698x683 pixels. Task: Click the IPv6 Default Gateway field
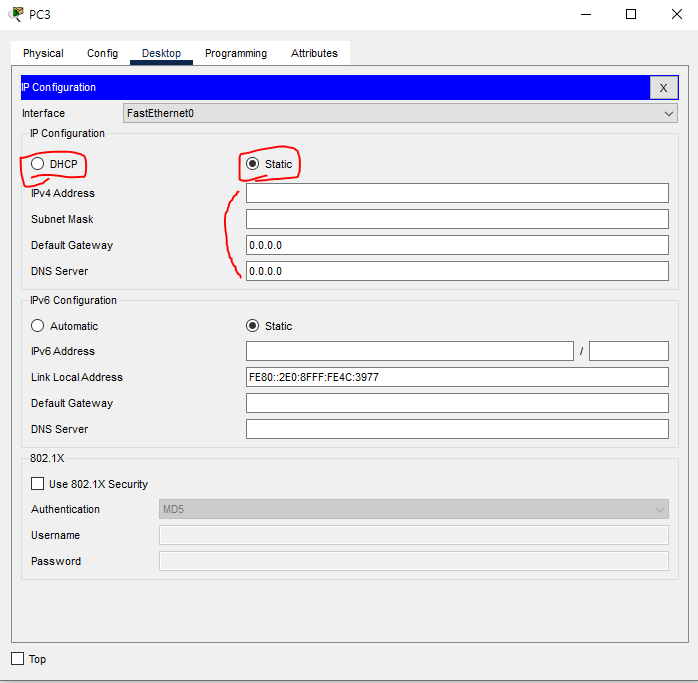point(457,403)
